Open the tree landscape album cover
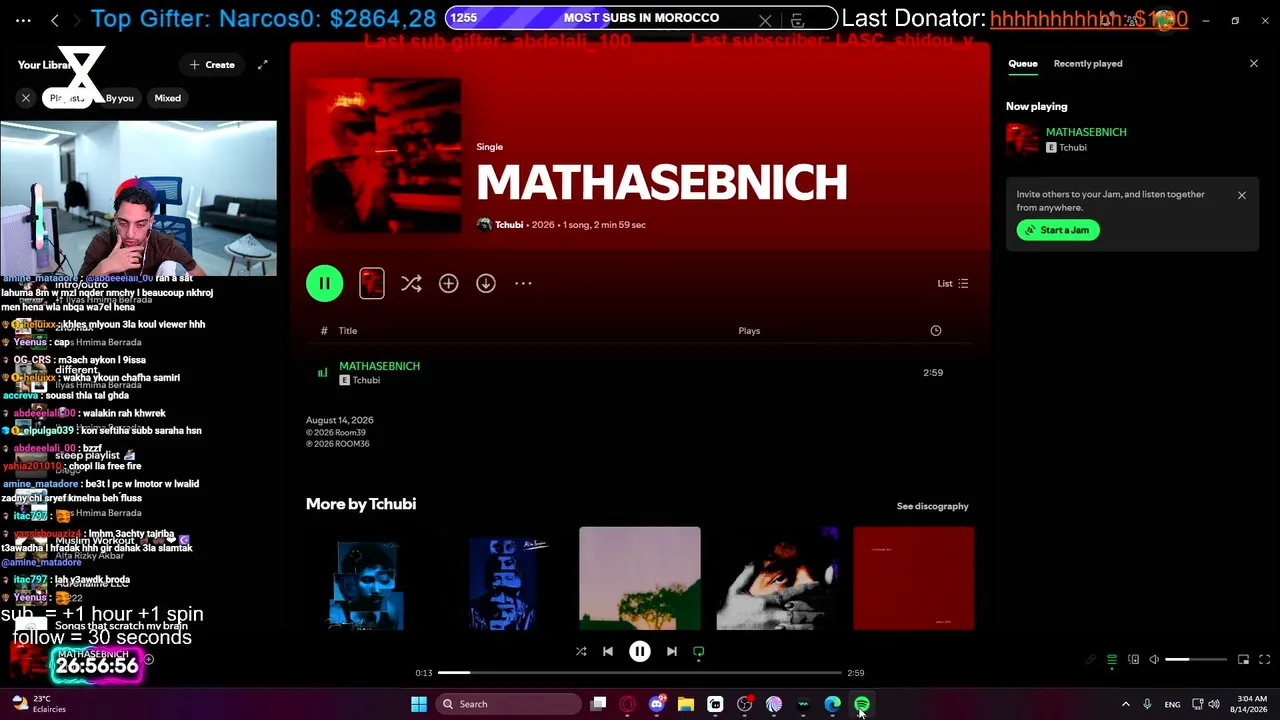 click(x=640, y=579)
